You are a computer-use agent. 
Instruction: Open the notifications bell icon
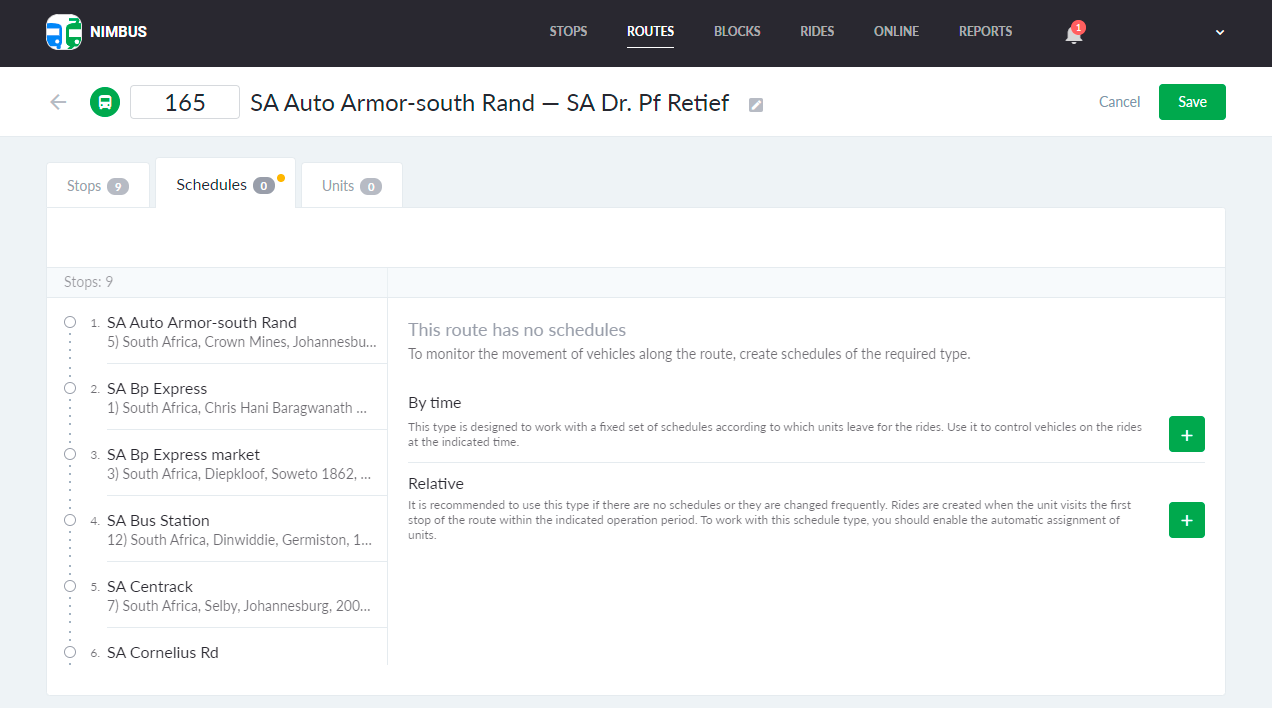[x=1073, y=34]
